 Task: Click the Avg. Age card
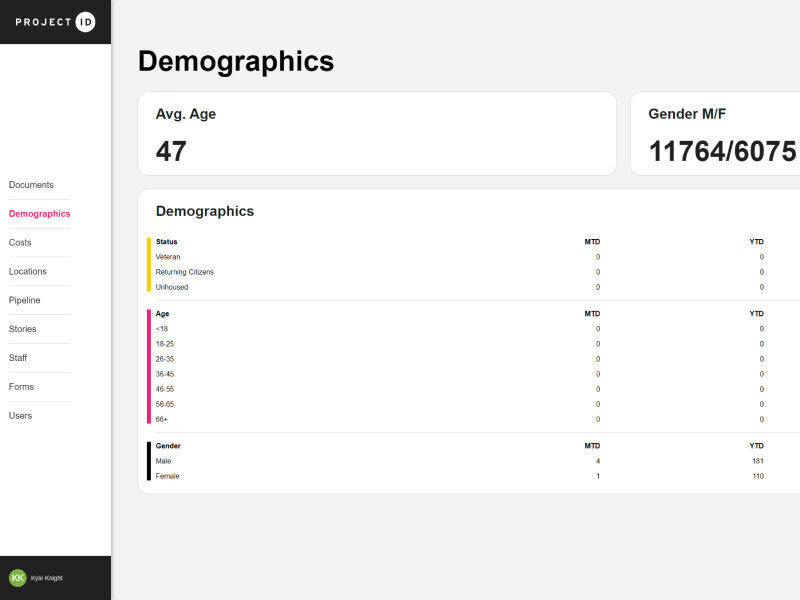(376, 134)
